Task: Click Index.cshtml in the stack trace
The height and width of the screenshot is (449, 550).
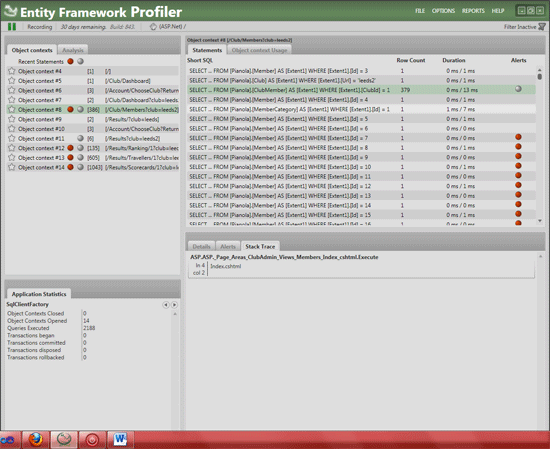Action: click(x=226, y=266)
